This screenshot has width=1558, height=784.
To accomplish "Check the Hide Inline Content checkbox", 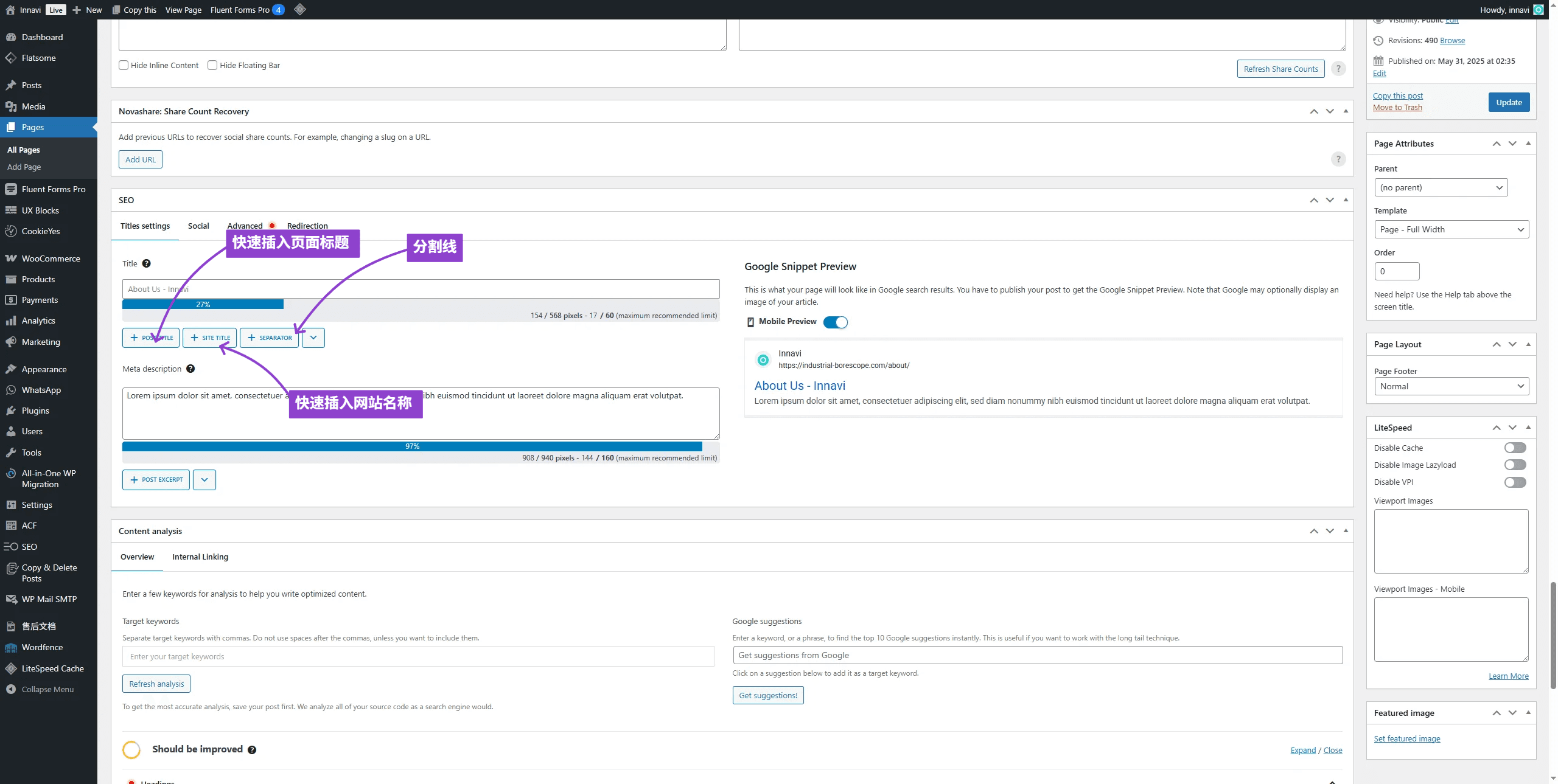I will (x=124, y=65).
